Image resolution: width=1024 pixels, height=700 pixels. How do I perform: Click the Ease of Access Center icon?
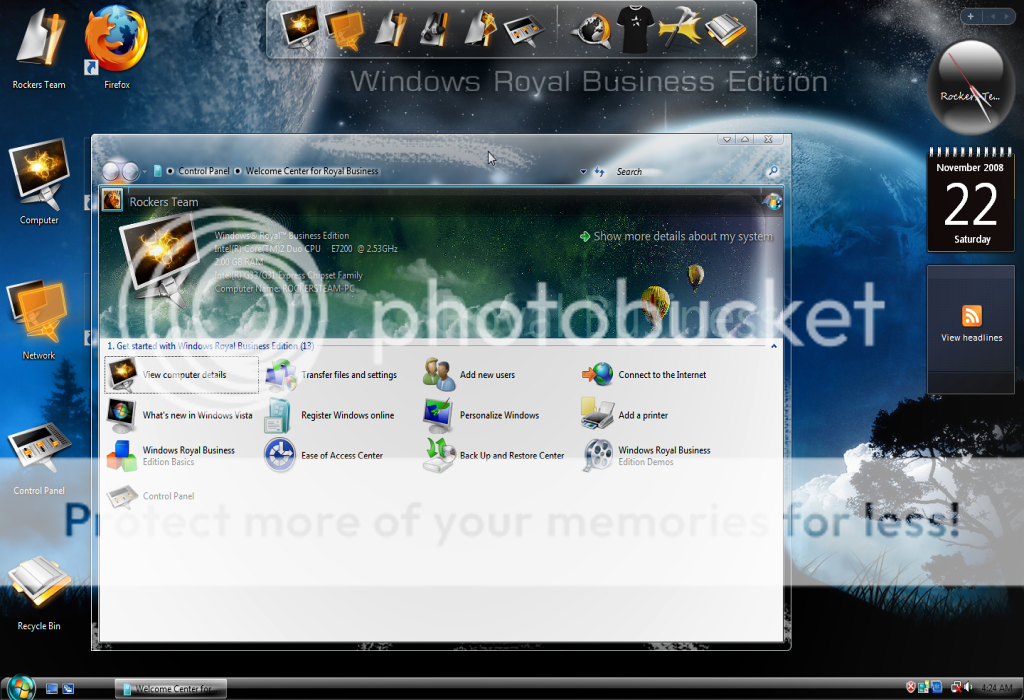pos(280,454)
